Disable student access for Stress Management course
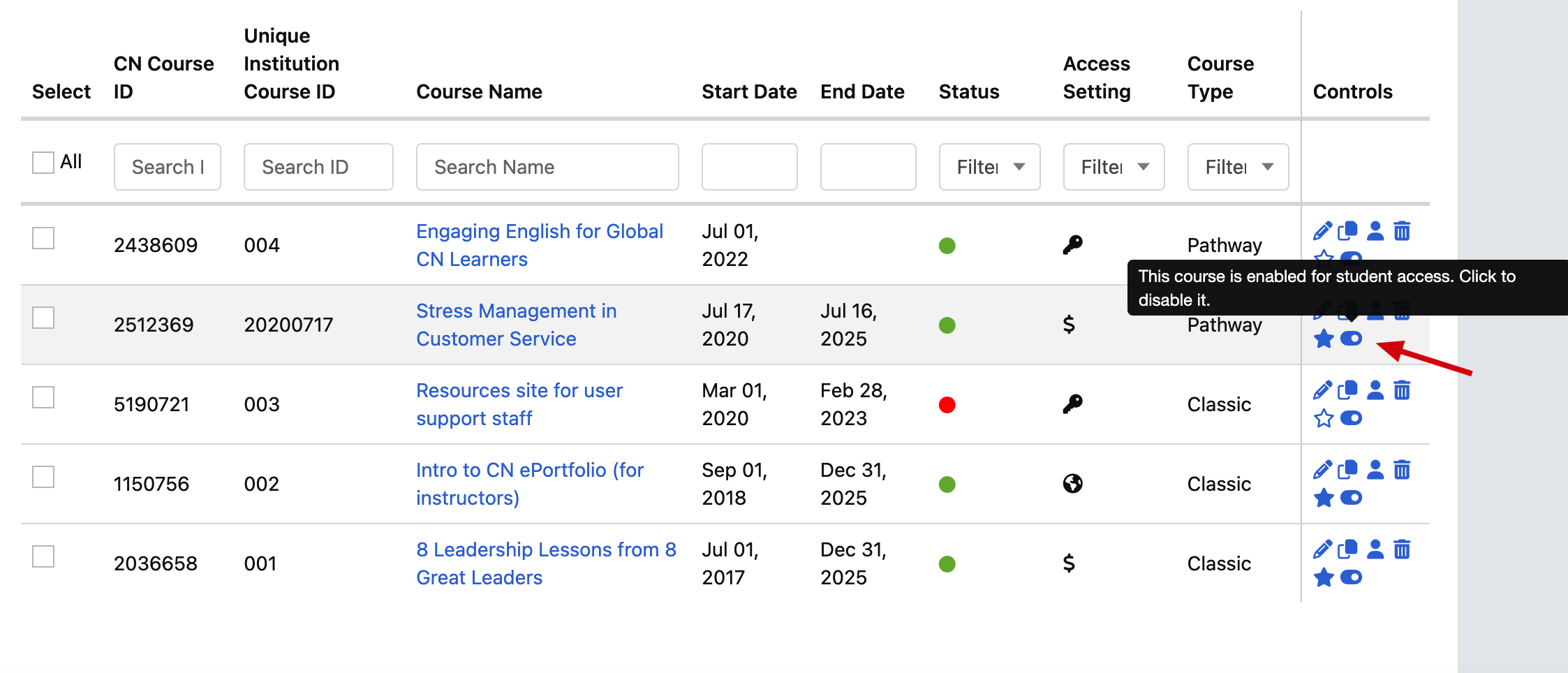1568x673 pixels. click(1352, 339)
